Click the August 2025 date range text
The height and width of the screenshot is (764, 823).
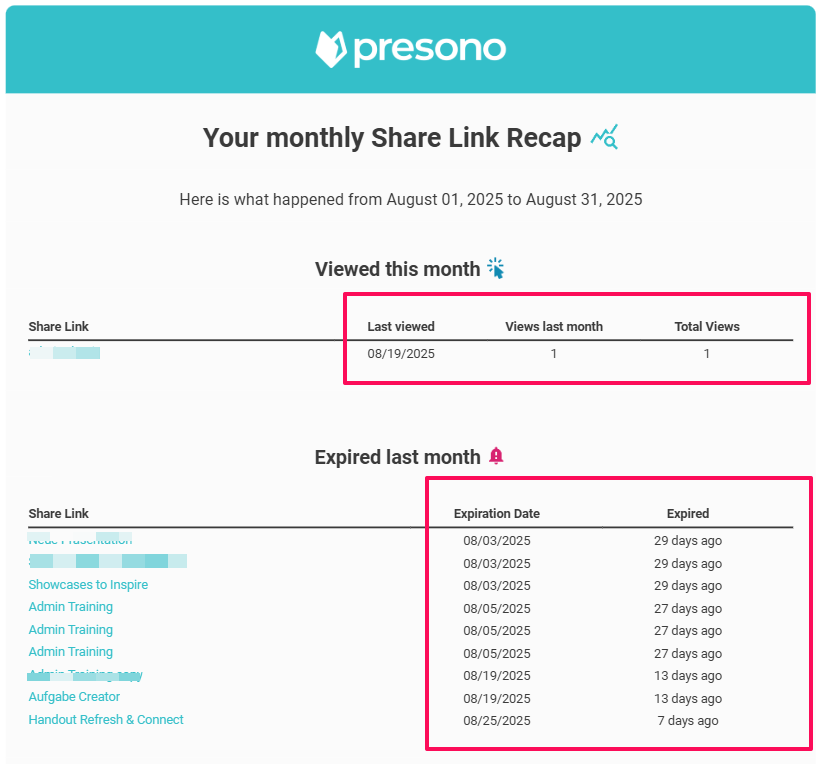[x=411, y=200]
